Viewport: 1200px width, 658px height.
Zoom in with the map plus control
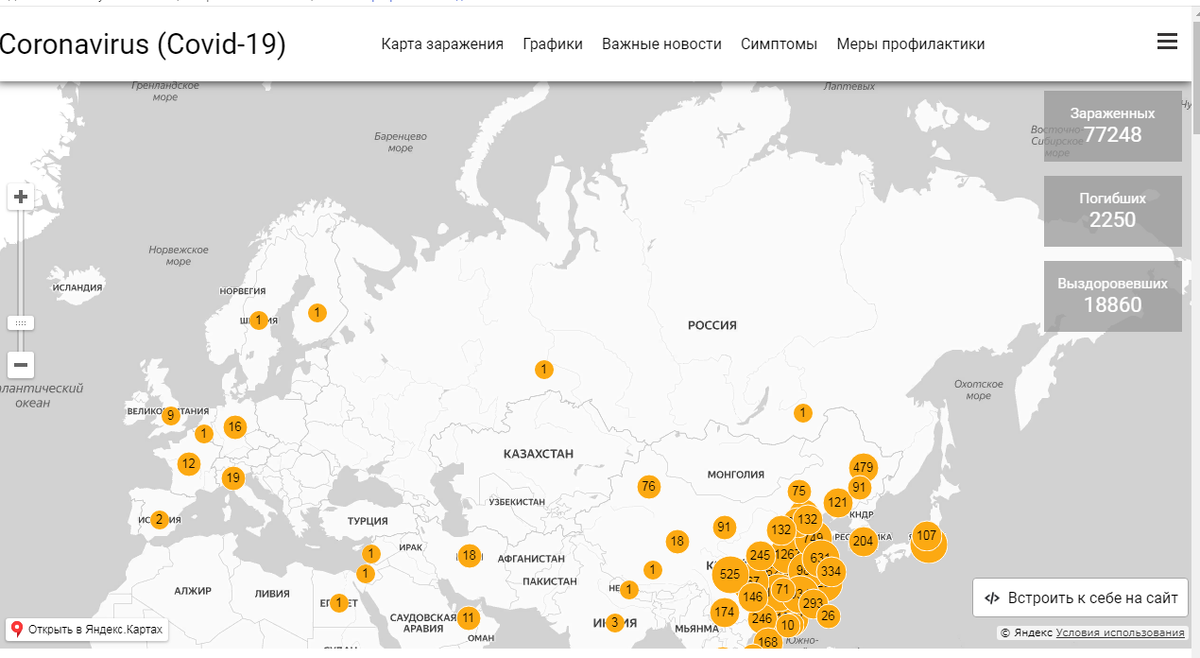[20, 196]
